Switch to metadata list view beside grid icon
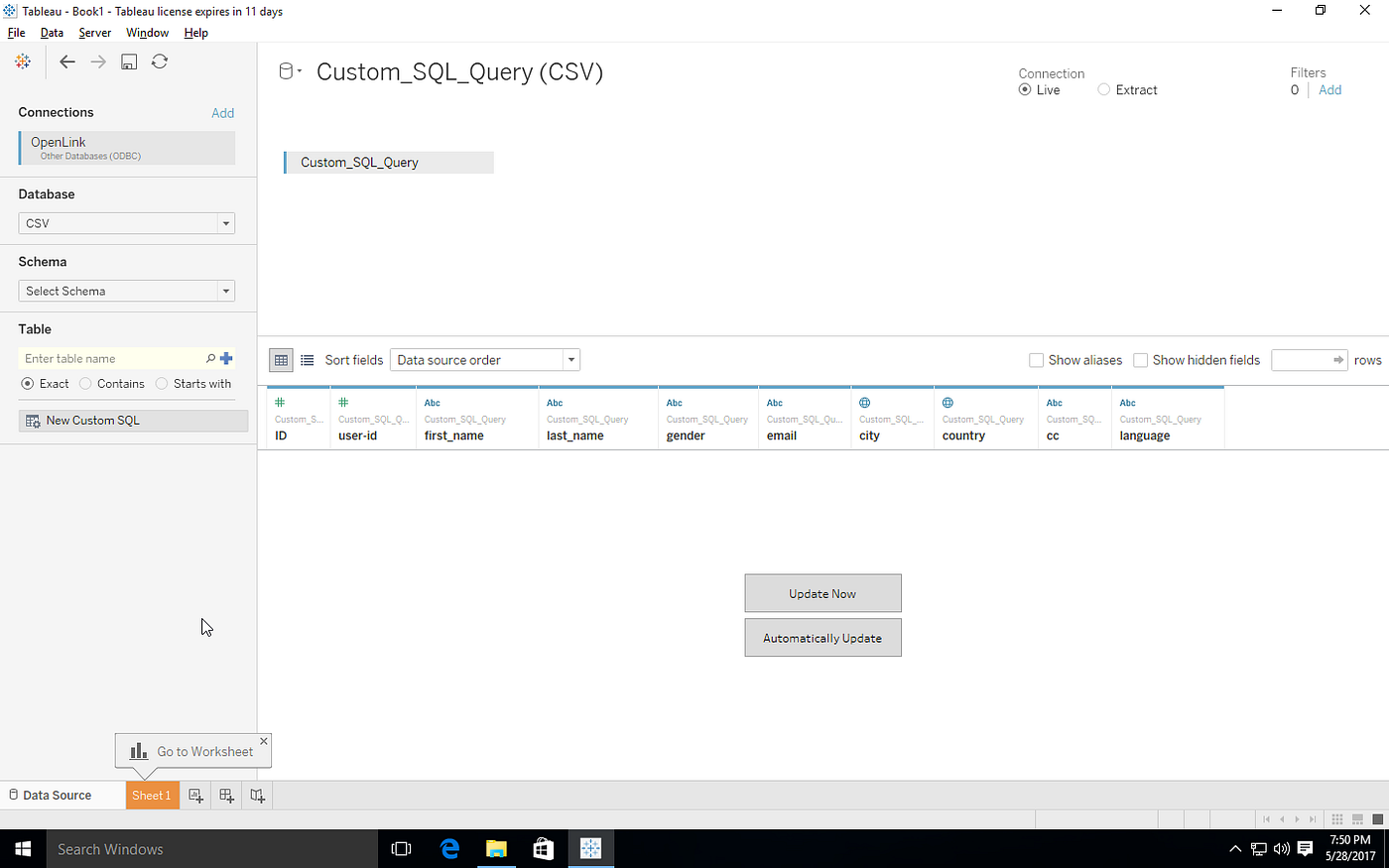This screenshot has width=1389, height=868. click(x=308, y=359)
